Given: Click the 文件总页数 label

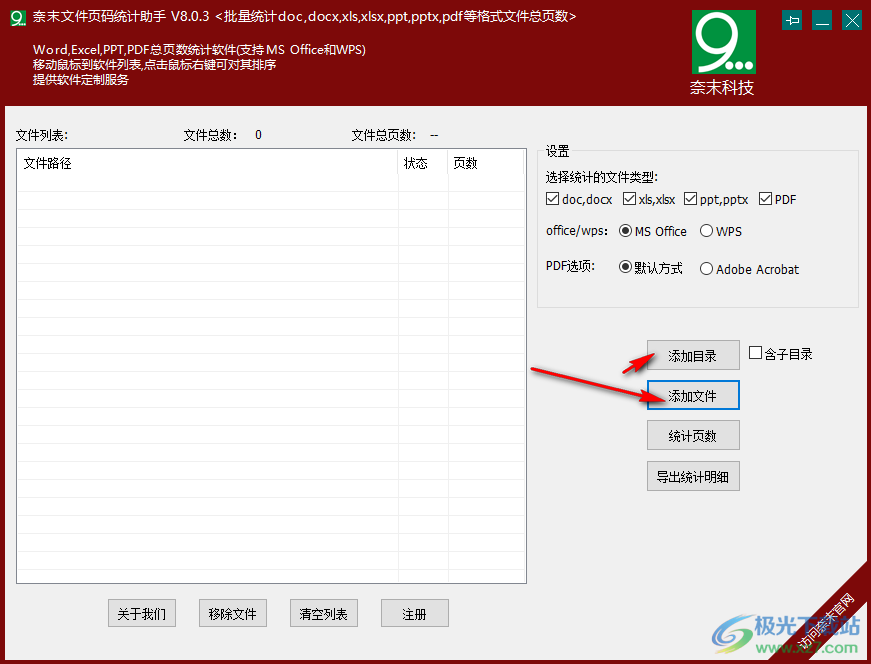Looking at the screenshot, I should click(x=383, y=135).
